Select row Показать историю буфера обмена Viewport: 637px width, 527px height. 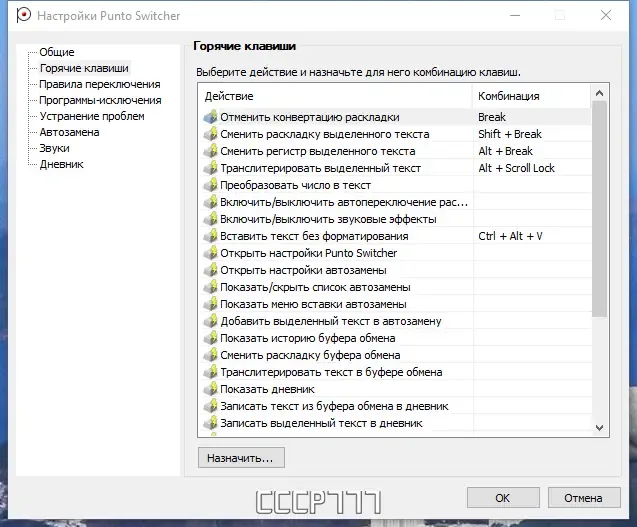click(395, 338)
